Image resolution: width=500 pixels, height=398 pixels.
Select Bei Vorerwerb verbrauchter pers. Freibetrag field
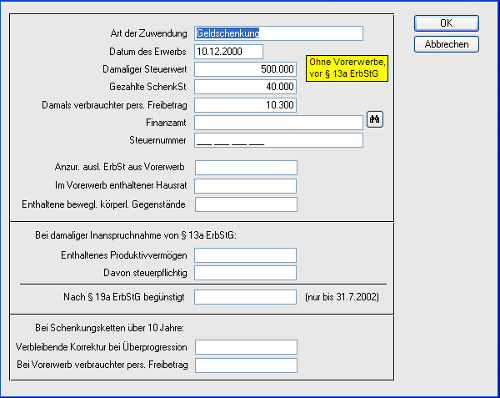pyautogui.click(x=246, y=365)
